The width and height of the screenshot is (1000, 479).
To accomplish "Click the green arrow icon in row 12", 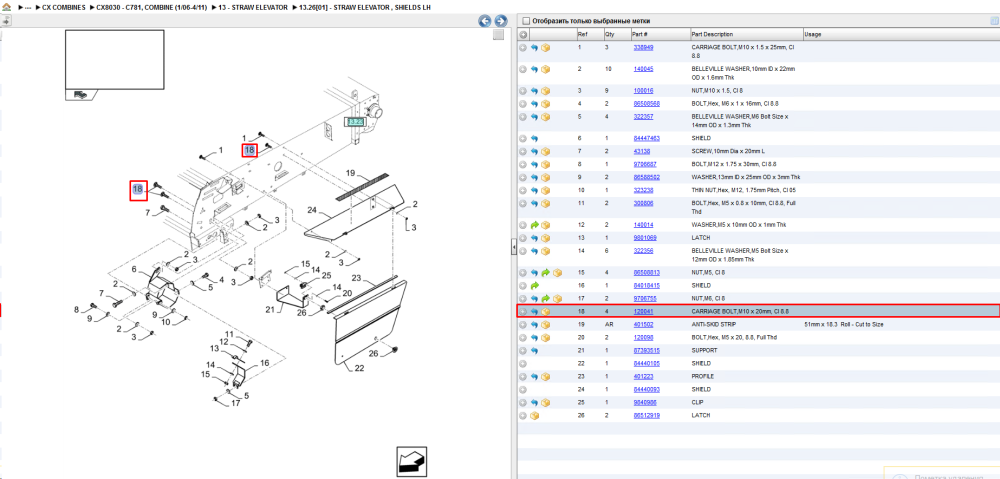I will (x=534, y=225).
